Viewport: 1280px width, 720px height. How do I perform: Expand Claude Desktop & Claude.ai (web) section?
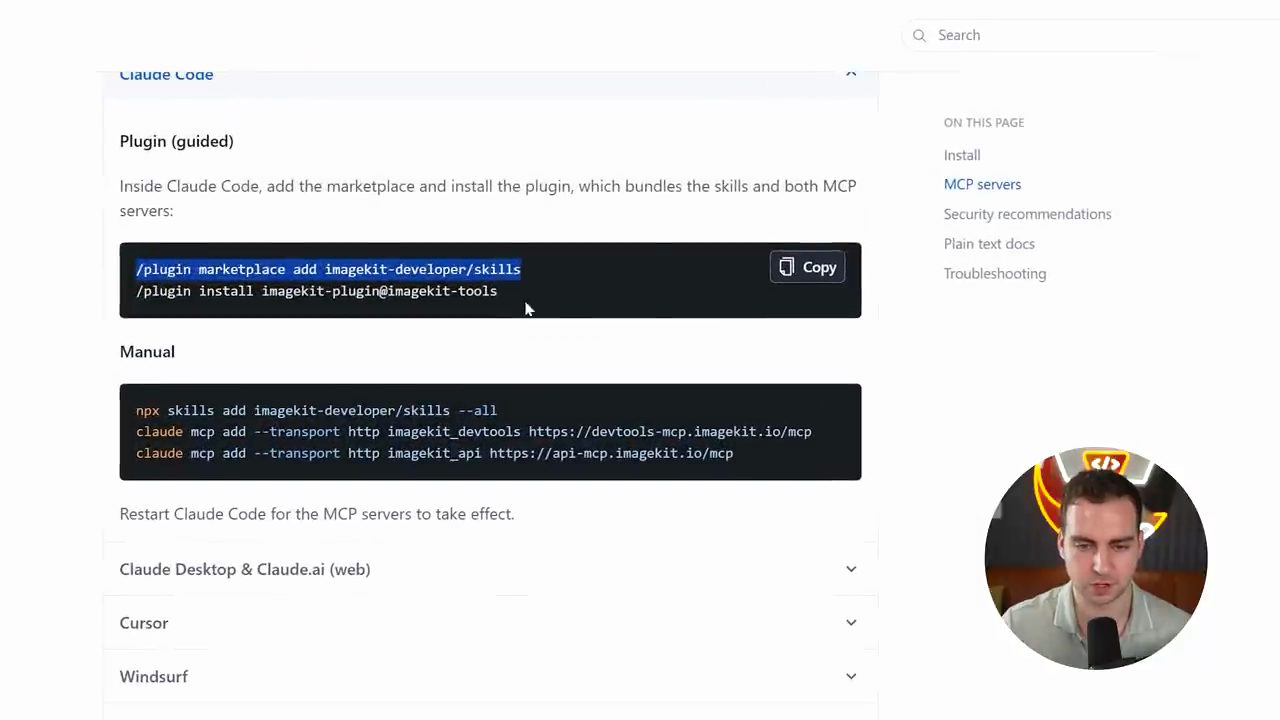(489, 569)
